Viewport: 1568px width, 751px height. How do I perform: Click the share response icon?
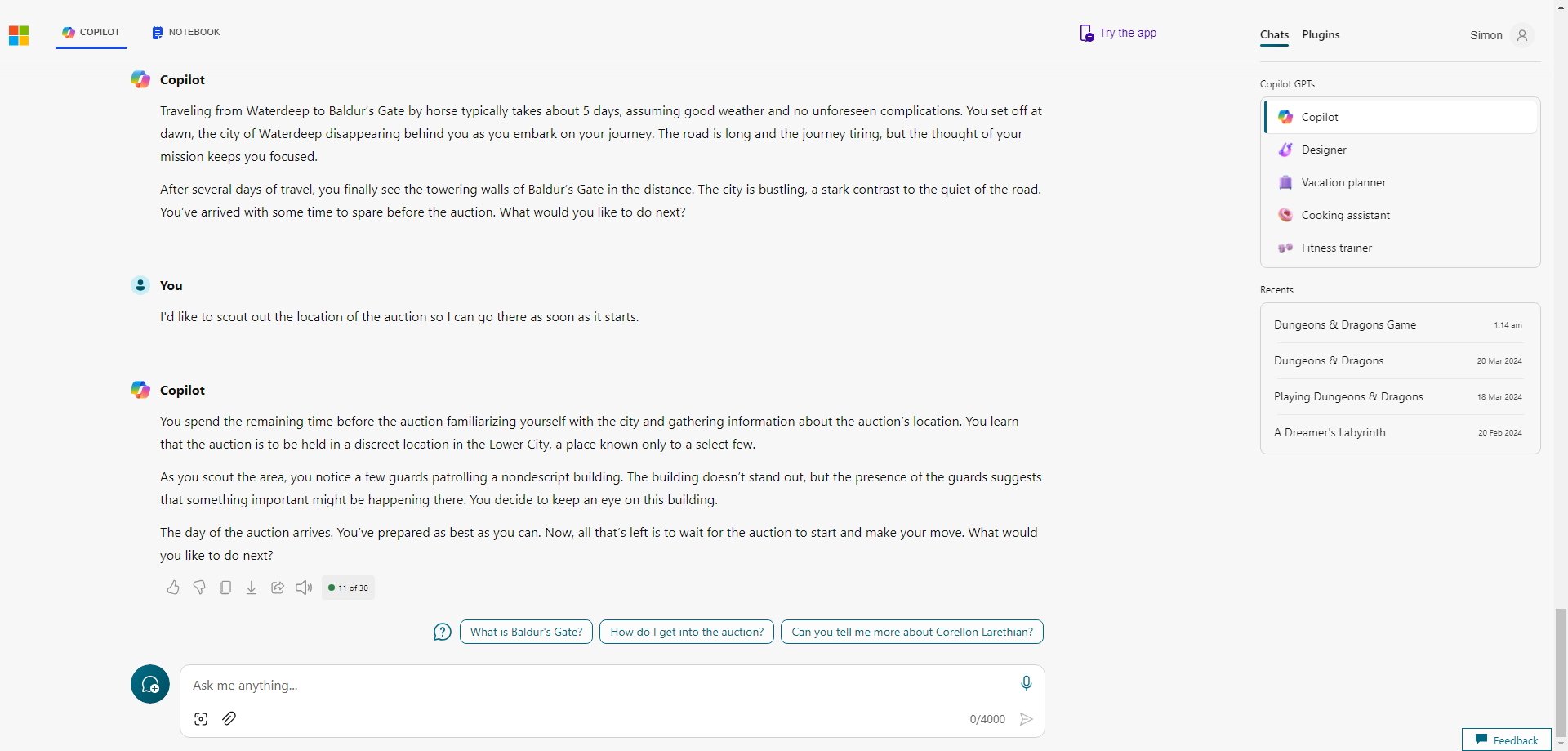(x=278, y=588)
